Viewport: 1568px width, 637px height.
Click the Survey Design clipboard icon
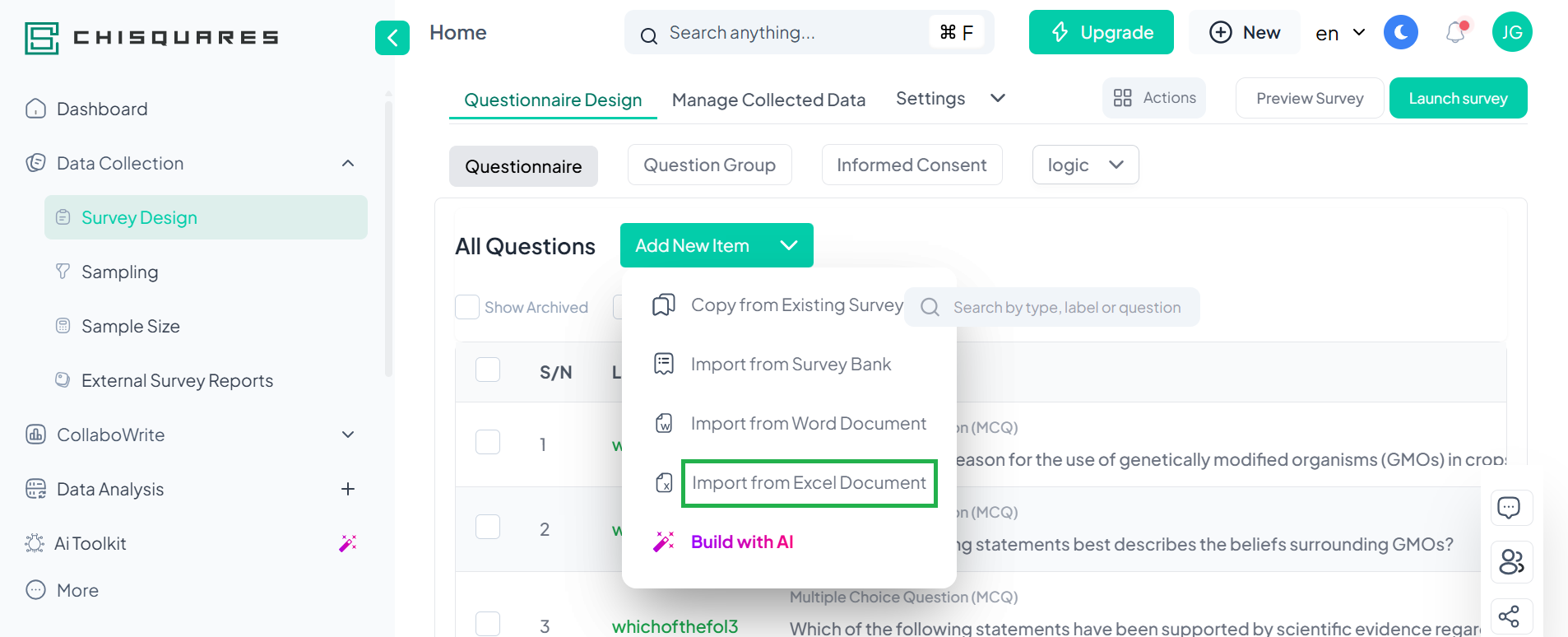pyautogui.click(x=63, y=217)
